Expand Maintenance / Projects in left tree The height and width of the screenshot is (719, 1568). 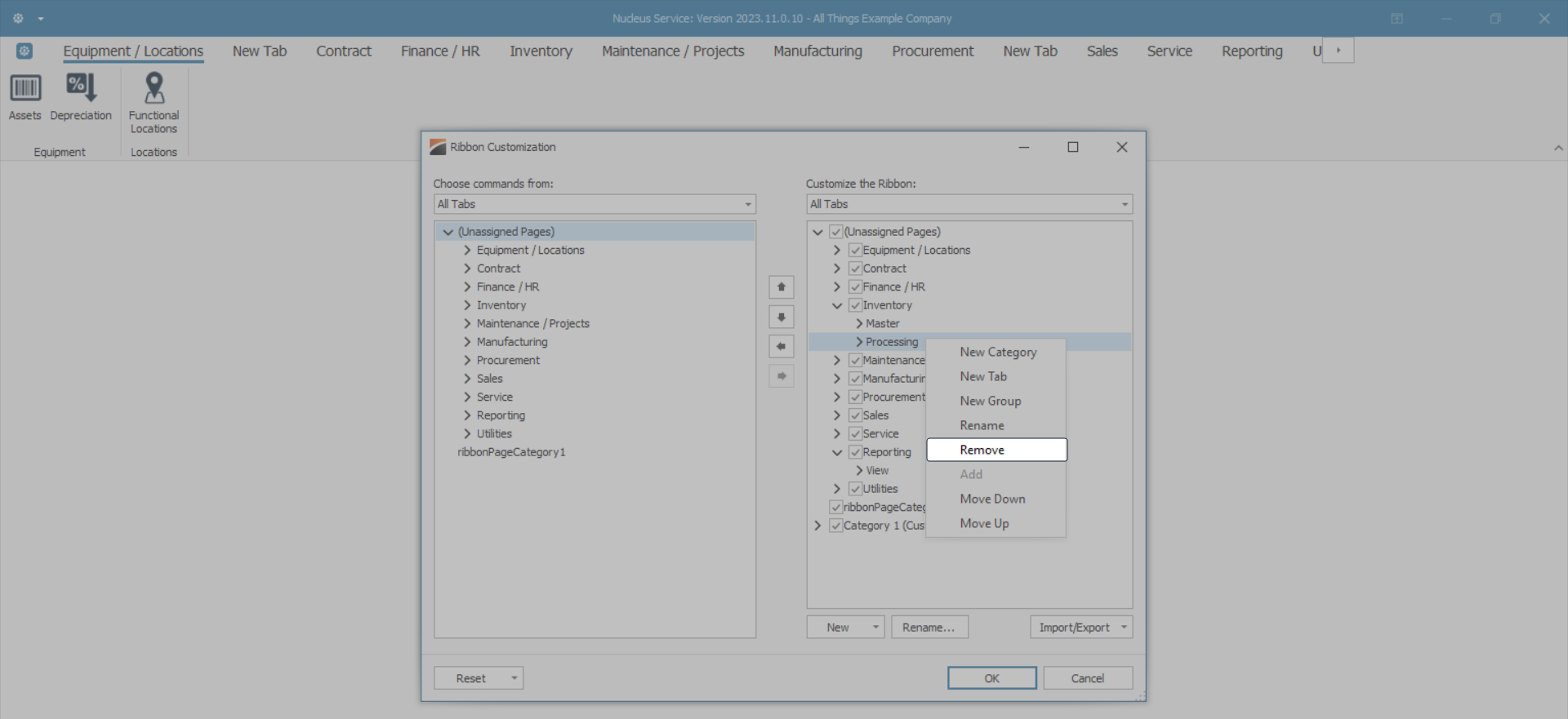coord(467,324)
